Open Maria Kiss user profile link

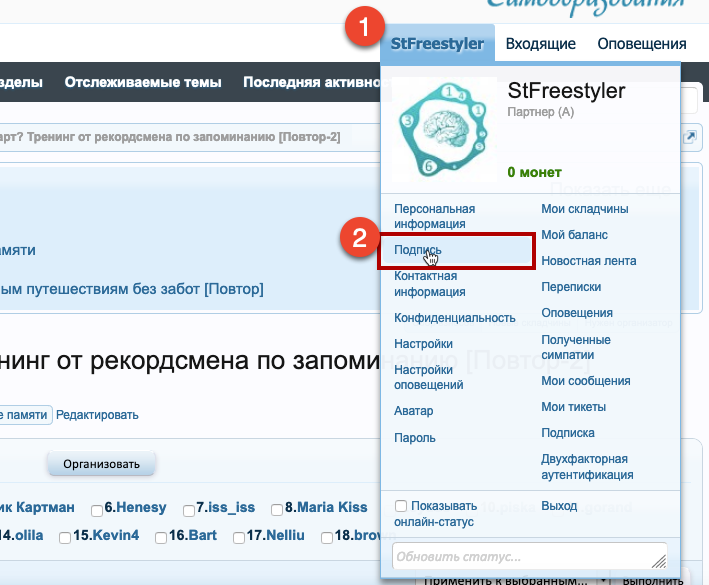point(332,507)
